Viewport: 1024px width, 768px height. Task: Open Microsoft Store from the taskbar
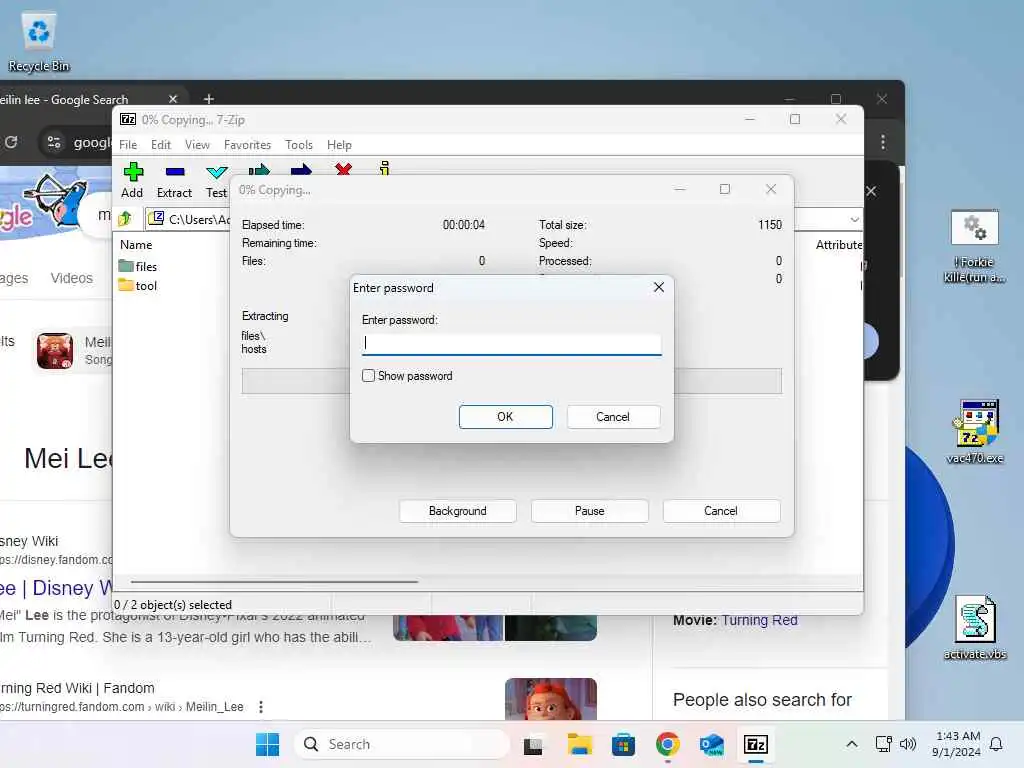tap(623, 744)
